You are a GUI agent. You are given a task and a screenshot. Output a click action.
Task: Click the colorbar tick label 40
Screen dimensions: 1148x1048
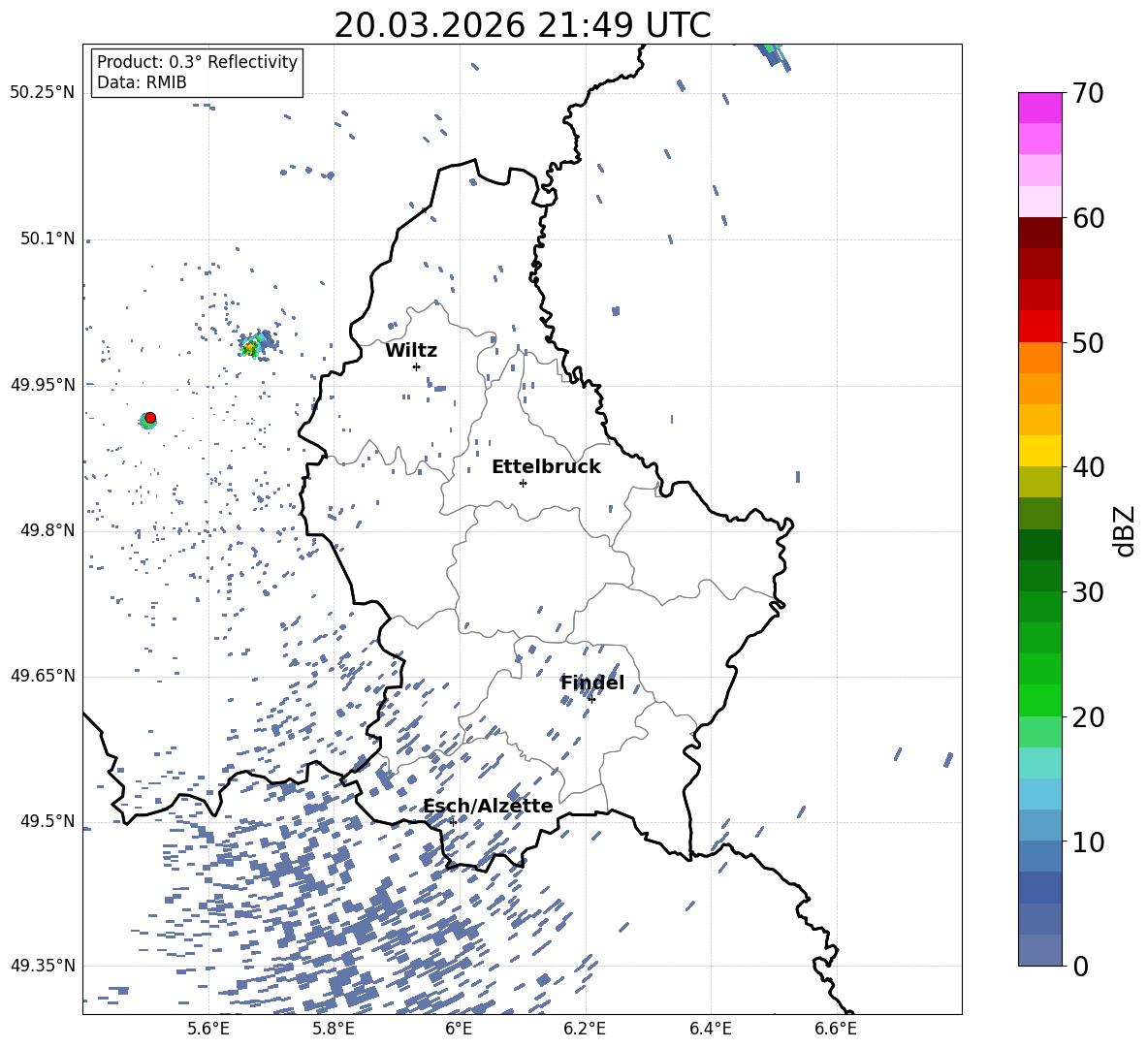click(x=1088, y=467)
